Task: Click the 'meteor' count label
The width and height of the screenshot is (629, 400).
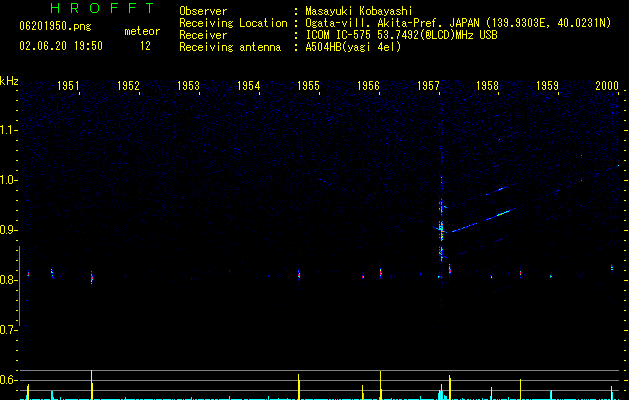Action: click(142, 31)
